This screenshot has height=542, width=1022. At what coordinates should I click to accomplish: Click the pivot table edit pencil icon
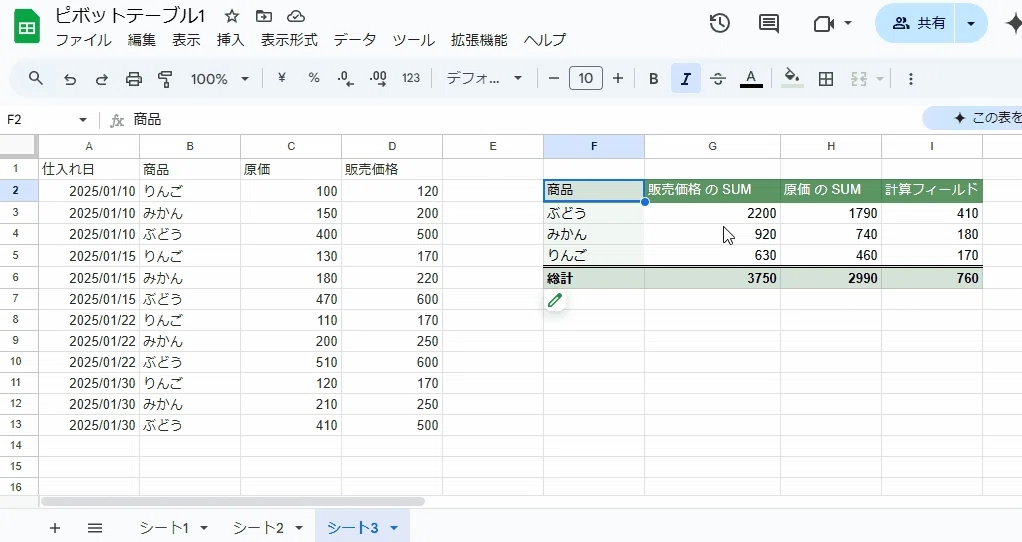click(x=555, y=300)
